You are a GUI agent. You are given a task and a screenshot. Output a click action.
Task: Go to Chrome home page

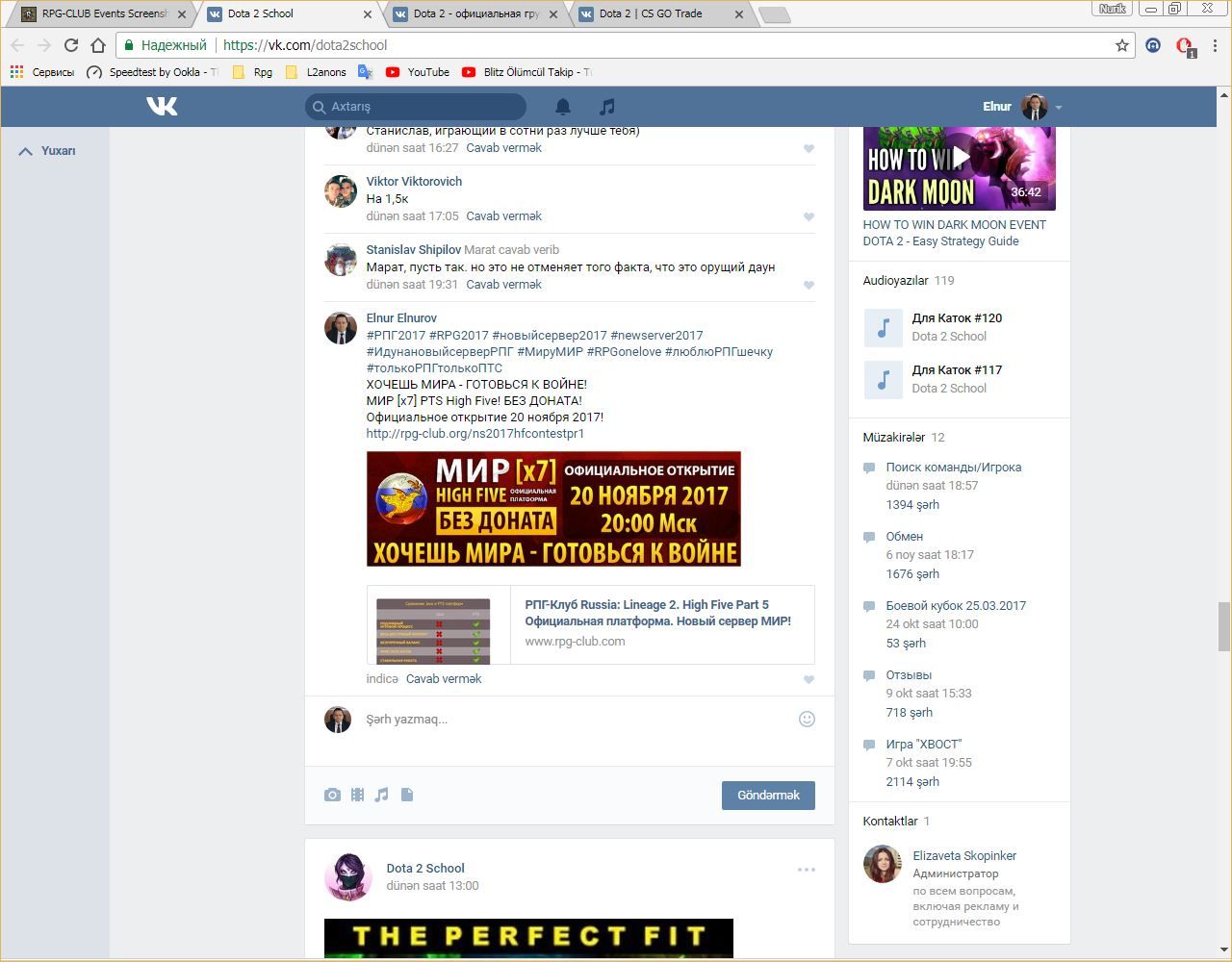click(98, 45)
